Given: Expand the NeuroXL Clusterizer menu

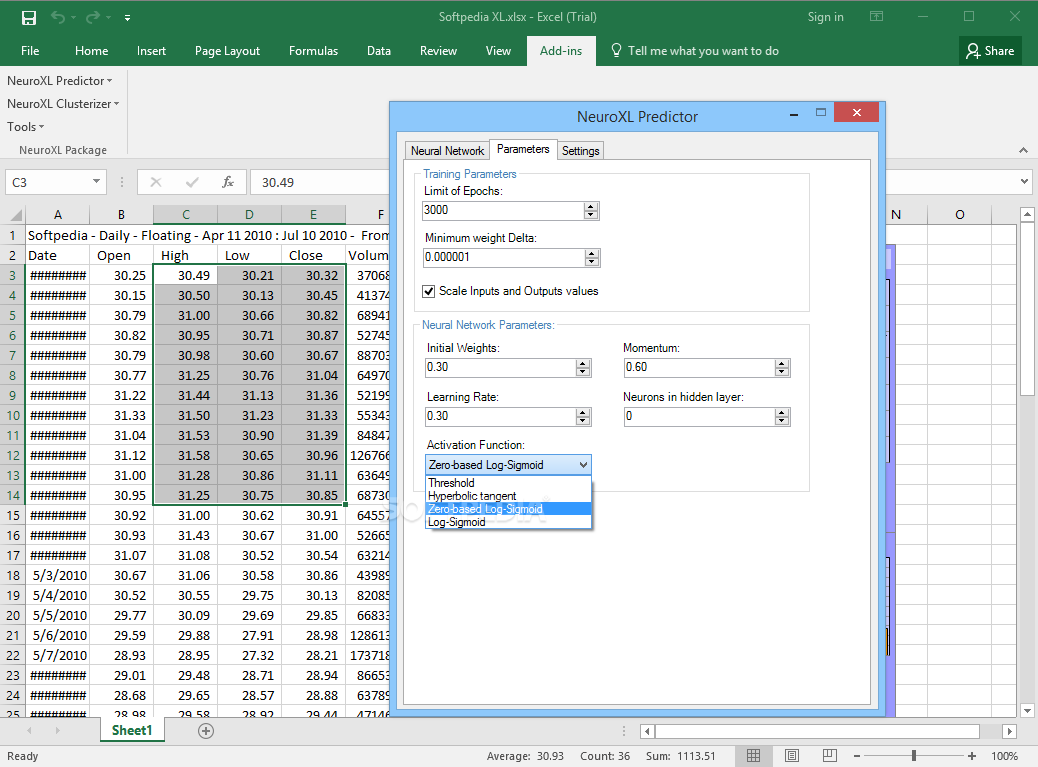Looking at the screenshot, I should point(63,104).
